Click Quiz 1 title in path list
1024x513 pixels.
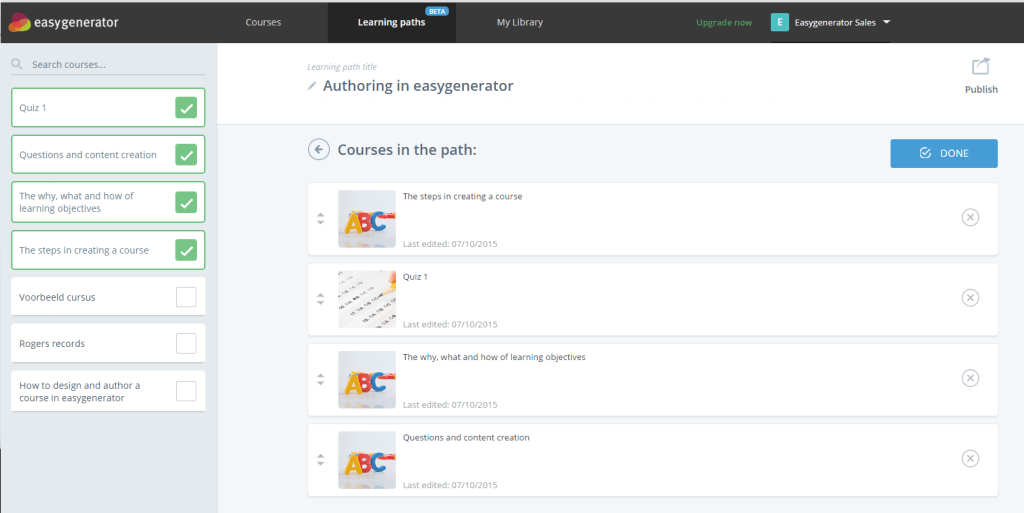[x=415, y=277]
